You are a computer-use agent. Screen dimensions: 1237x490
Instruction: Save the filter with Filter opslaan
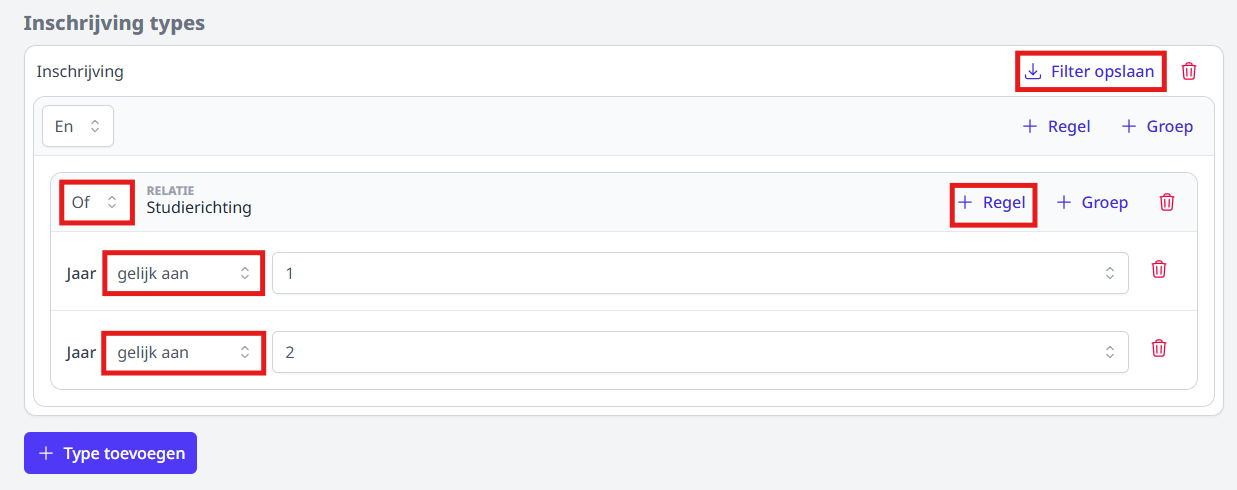1090,71
